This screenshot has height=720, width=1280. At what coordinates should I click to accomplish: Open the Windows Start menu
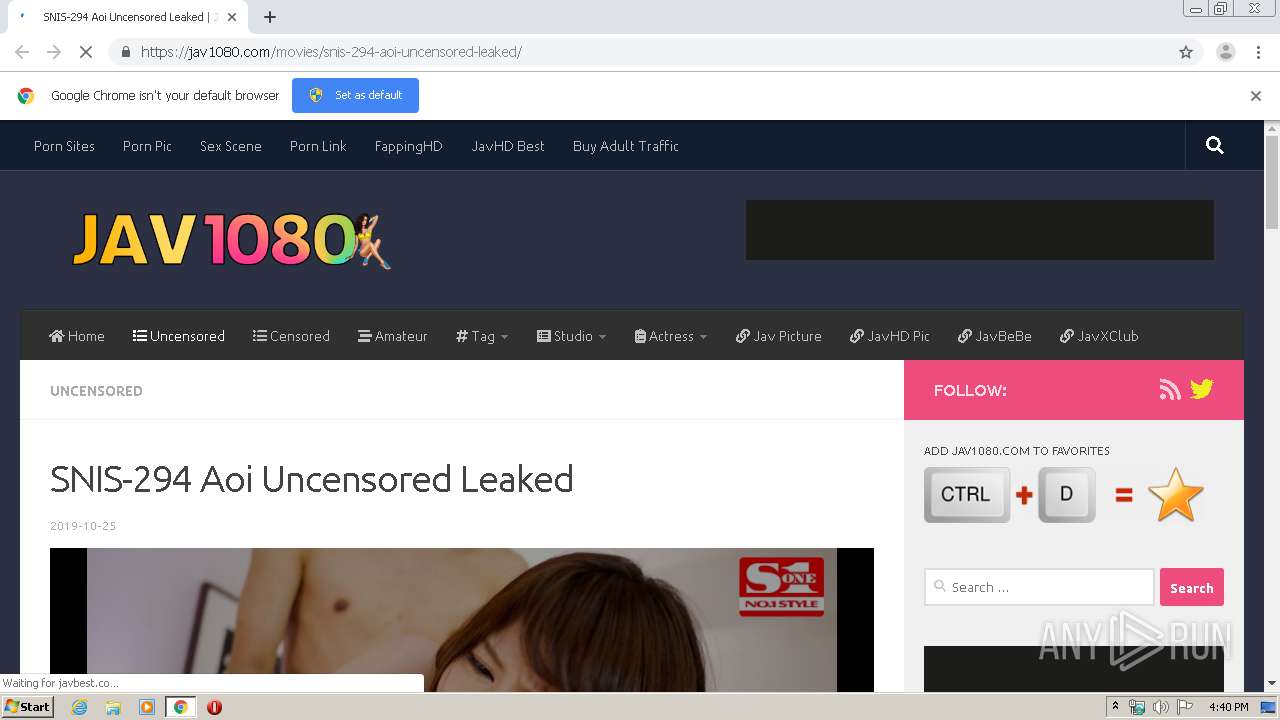(27, 707)
